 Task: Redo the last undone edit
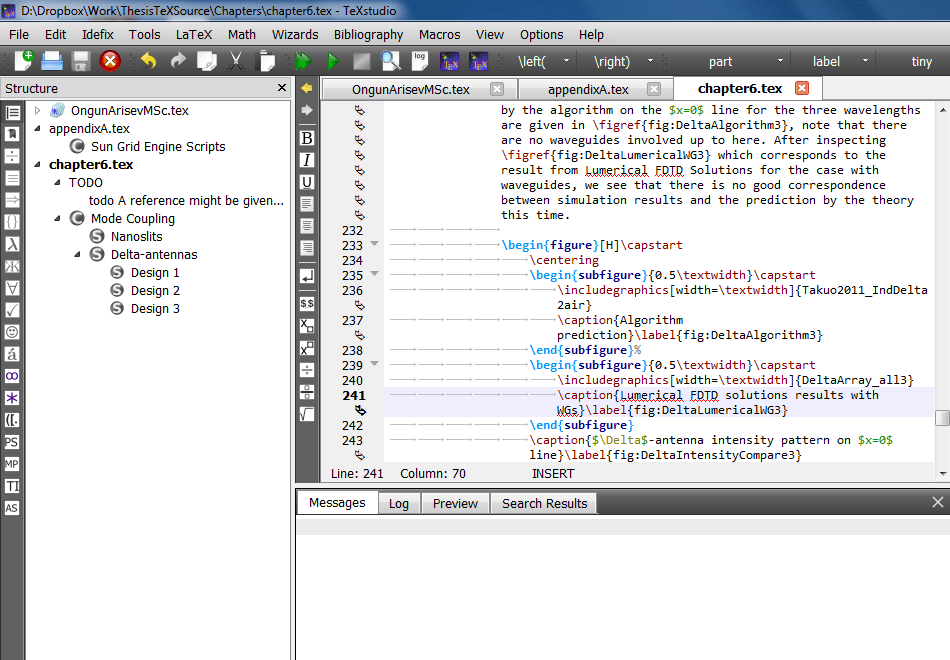[178, 61]
